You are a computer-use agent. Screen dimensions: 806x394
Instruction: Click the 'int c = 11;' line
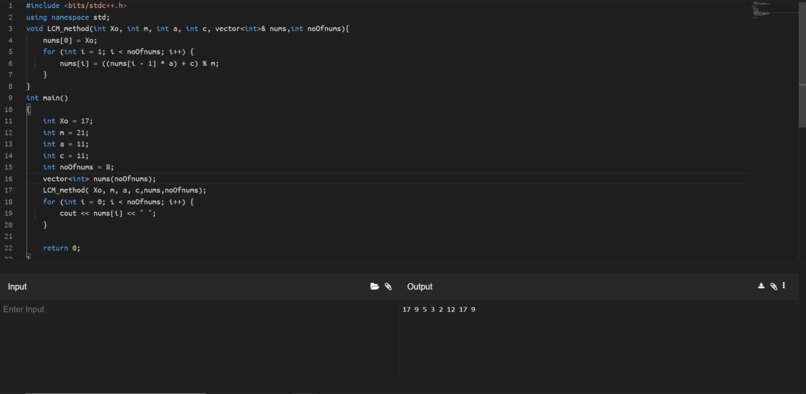66,155
